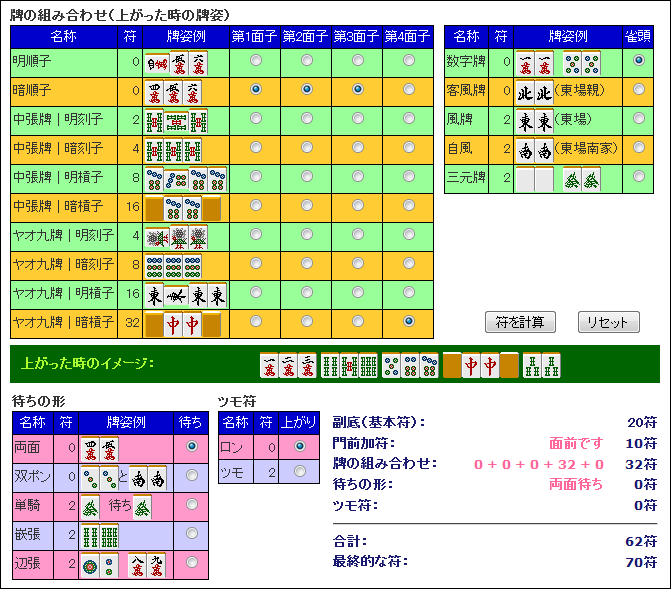671x589 pixels.
Task: Select 暗順子 for 第4面子
Action: 409,89
